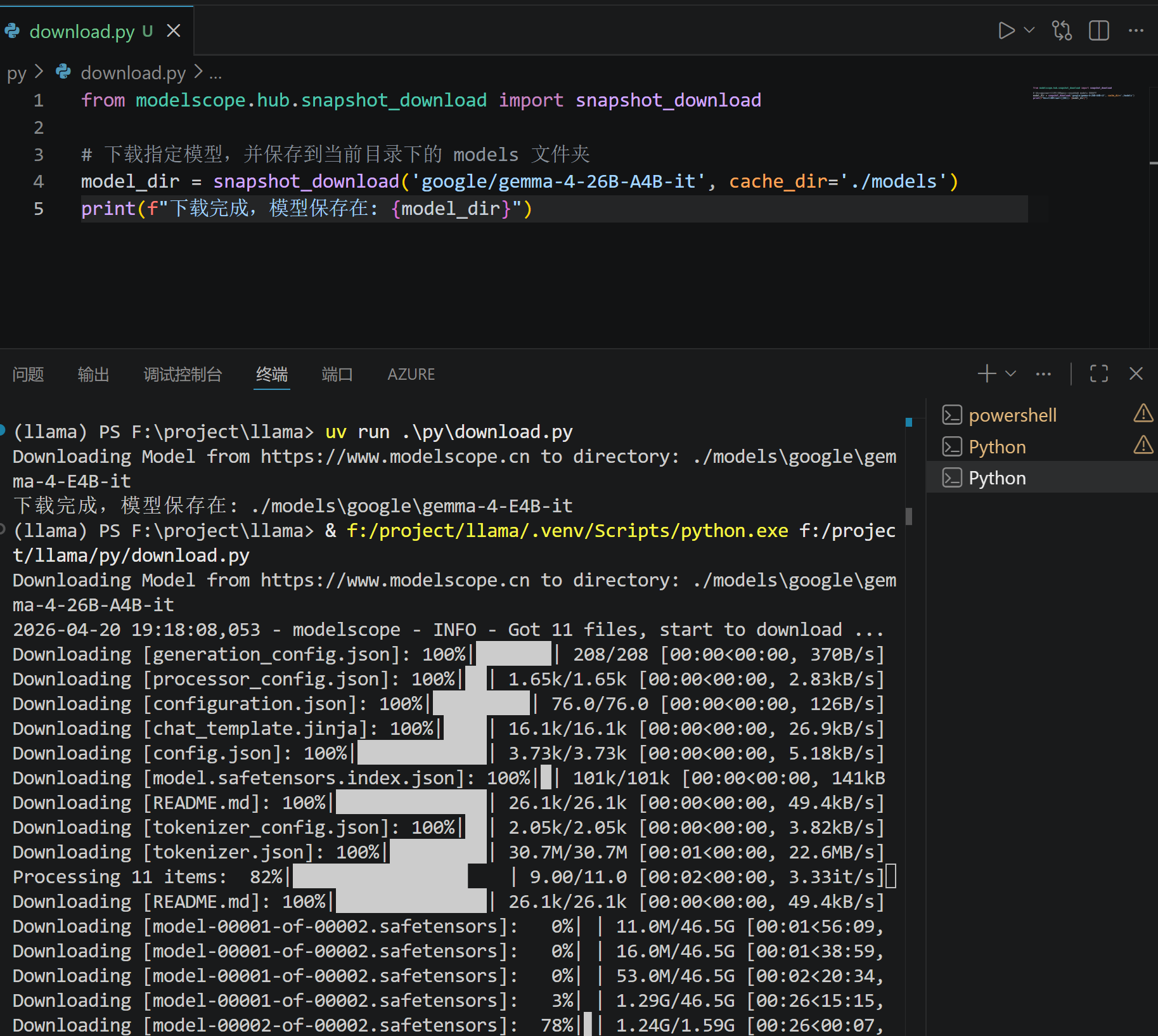Image resolution: width=1158 pixels, height=1036 pixels.
Task: Split the editor using the split icon
Action: pos(1098,30)
